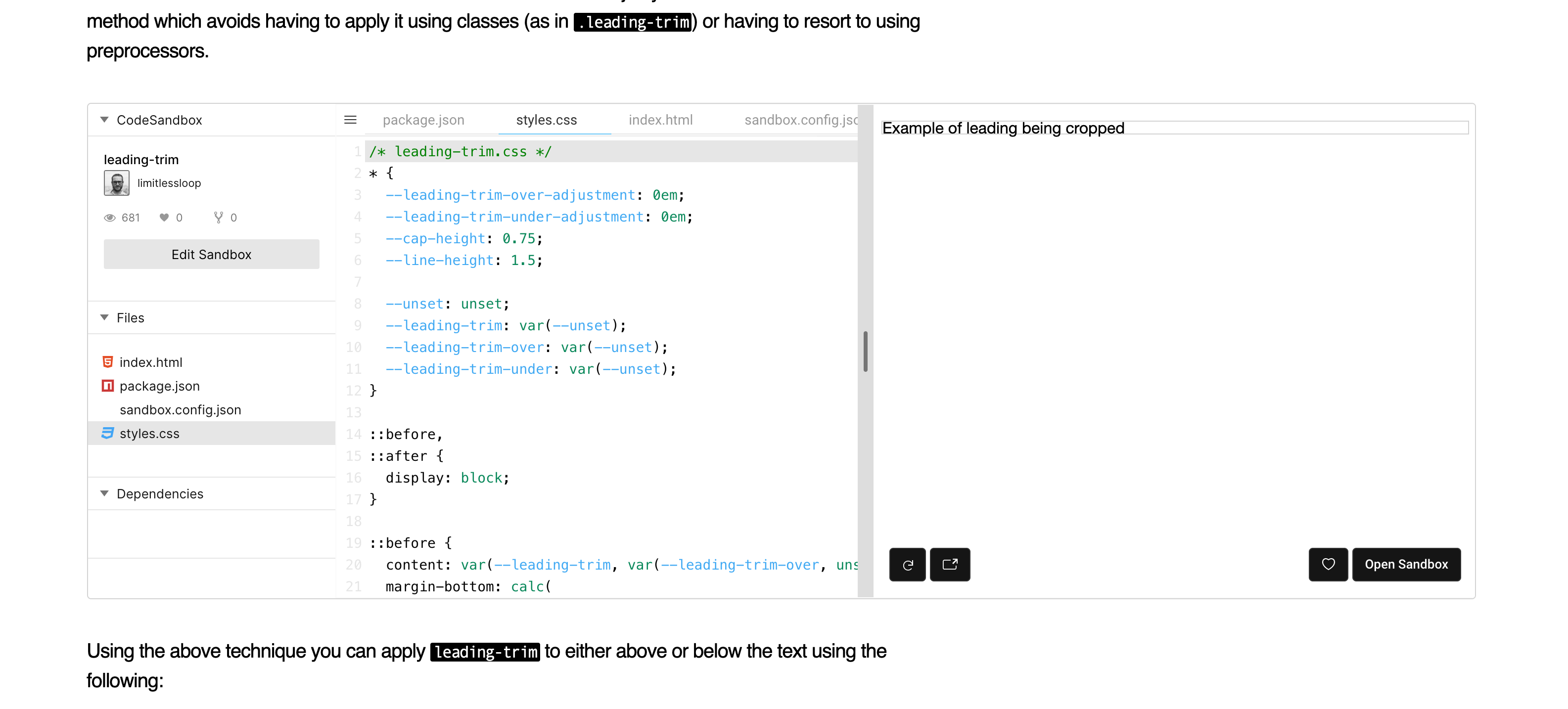Like the sandbox with the heart button
Viewport: 1568px width, 709px height.
[1328, 565]
